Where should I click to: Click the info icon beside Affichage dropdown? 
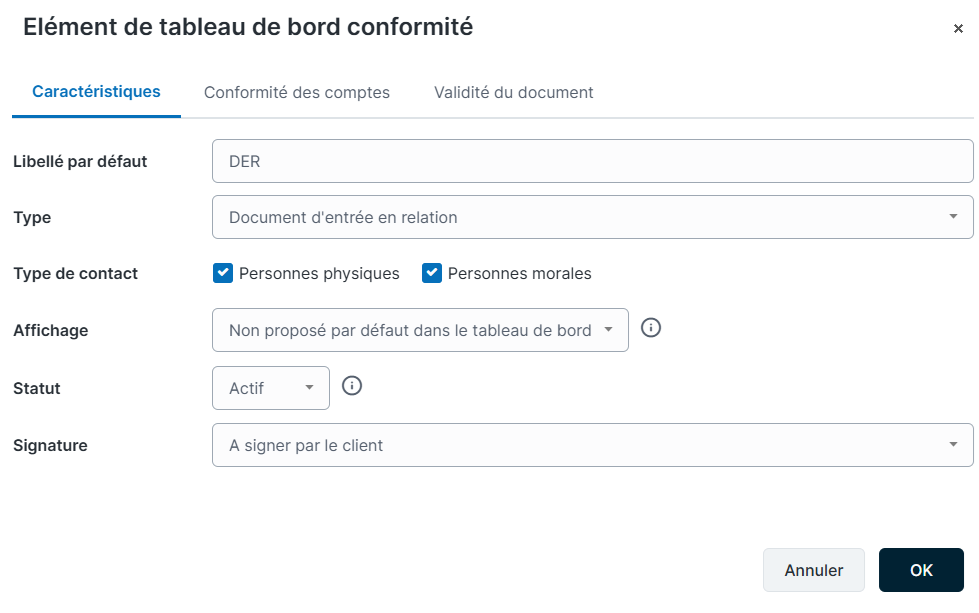click(x=651, y=328)
